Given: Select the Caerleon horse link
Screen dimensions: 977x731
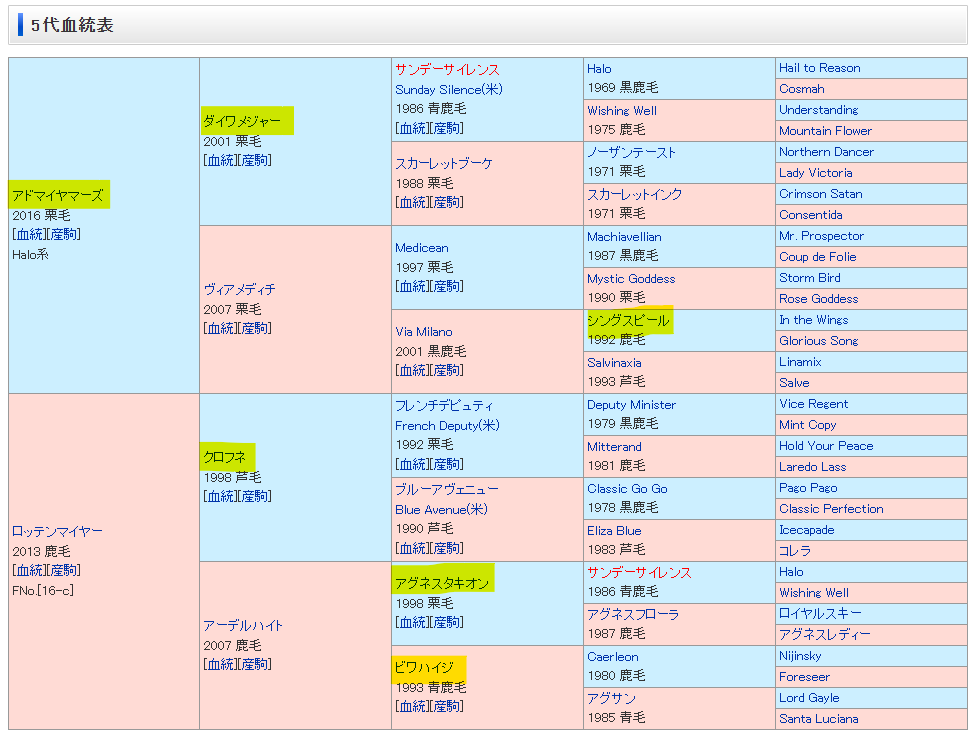Looking at the screenshot, I should (x=612, y=656).
